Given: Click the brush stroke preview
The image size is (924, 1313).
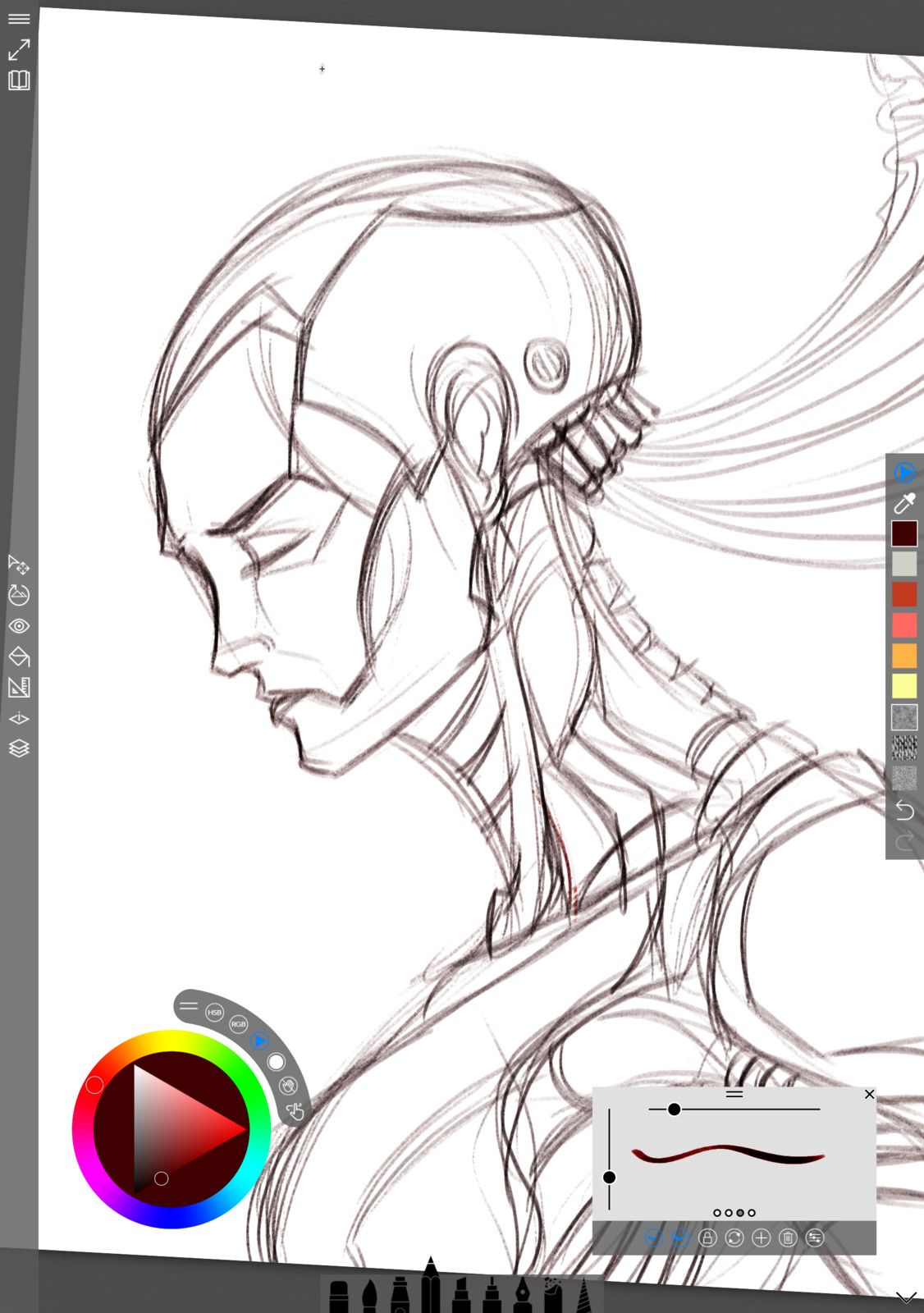Looking at the screenshot, I should (728, 1155).
